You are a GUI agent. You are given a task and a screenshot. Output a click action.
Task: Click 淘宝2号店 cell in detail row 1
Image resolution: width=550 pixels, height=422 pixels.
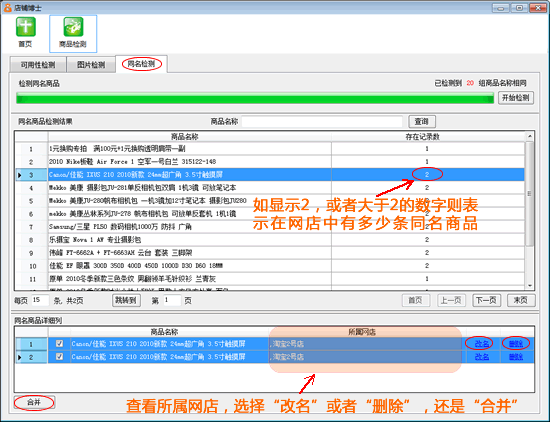[367, 344]
